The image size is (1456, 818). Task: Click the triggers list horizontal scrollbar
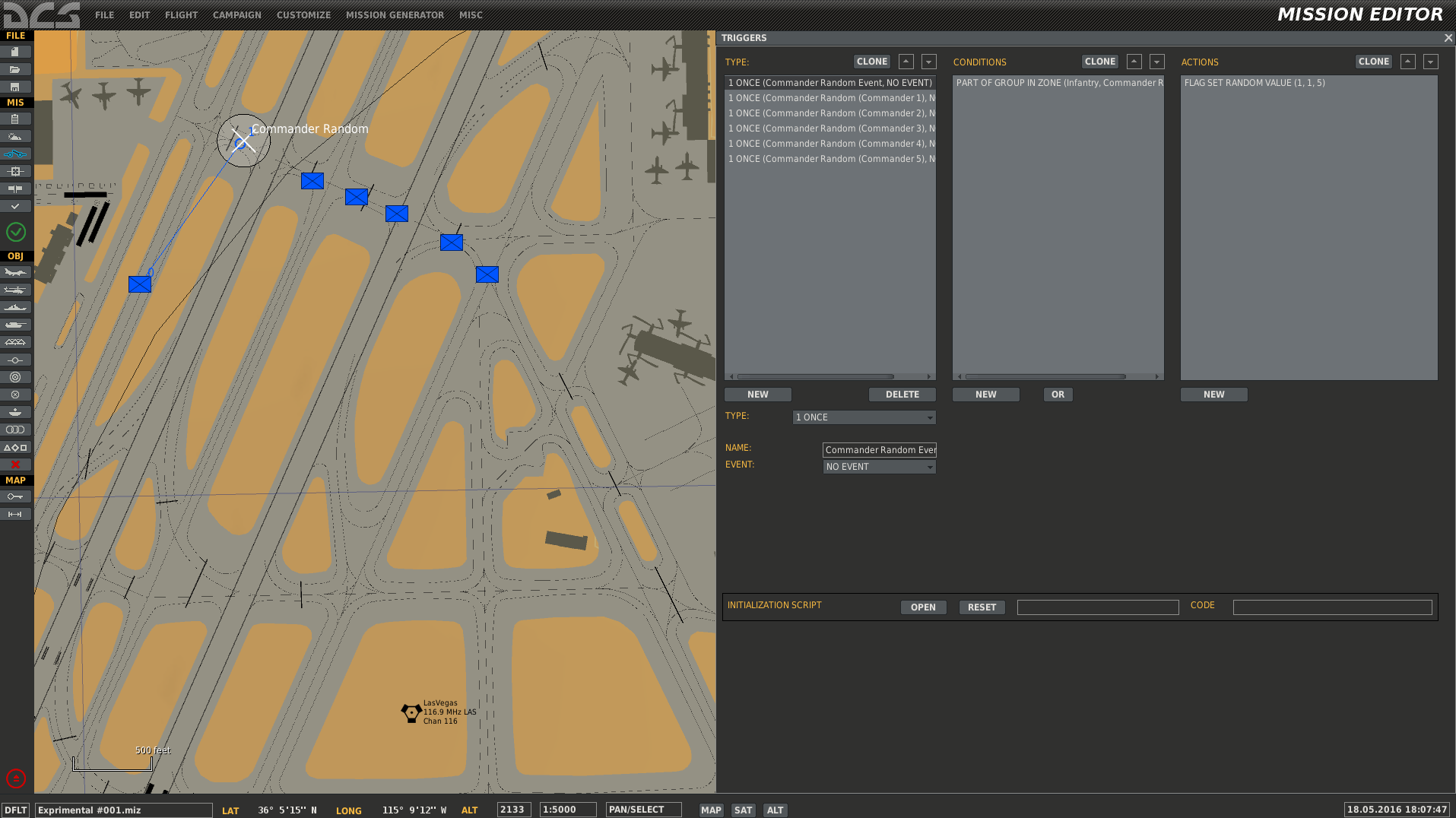click(x=816, y=376)
